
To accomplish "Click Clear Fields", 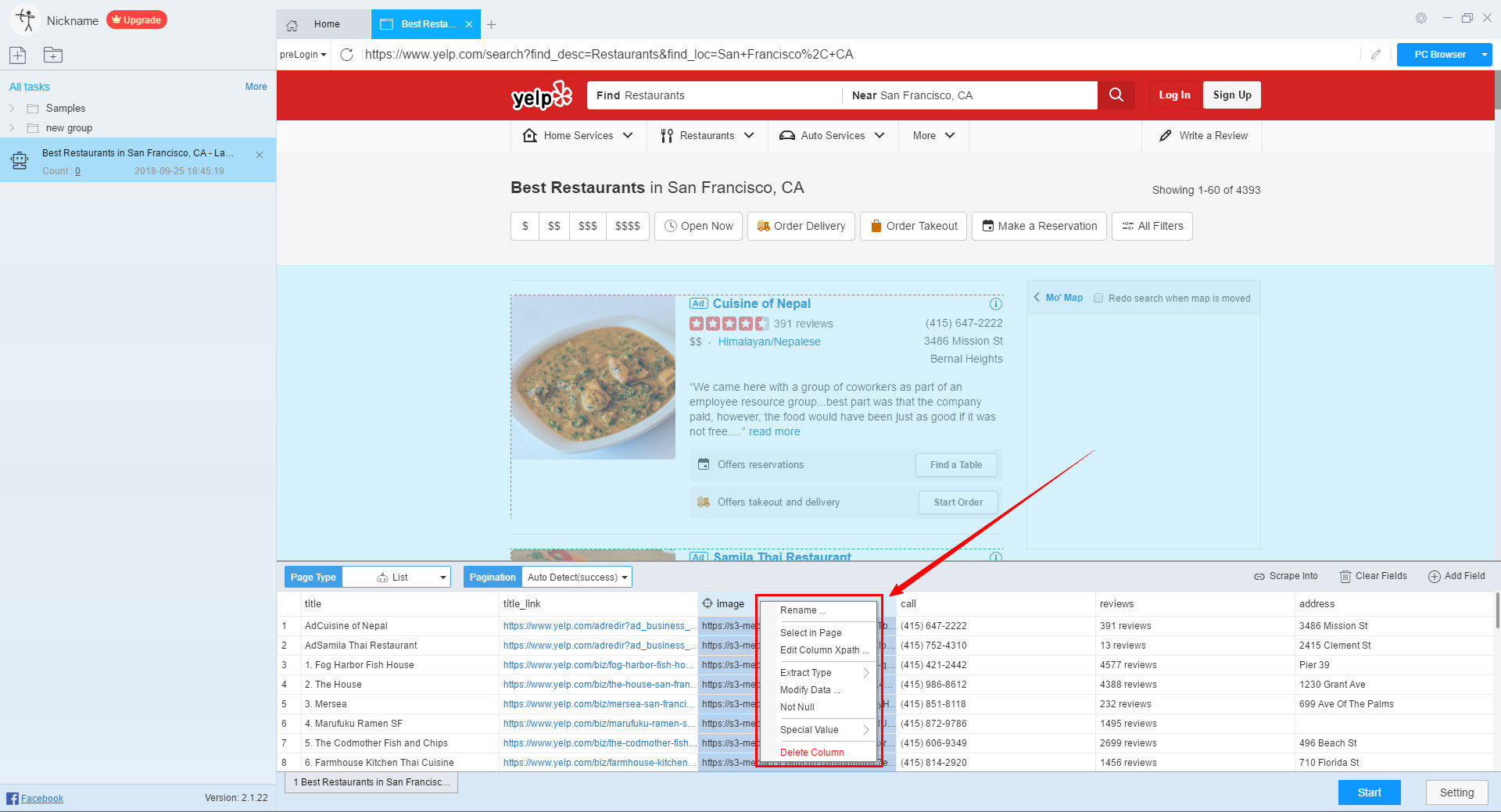I will (x=1374, y=576).
